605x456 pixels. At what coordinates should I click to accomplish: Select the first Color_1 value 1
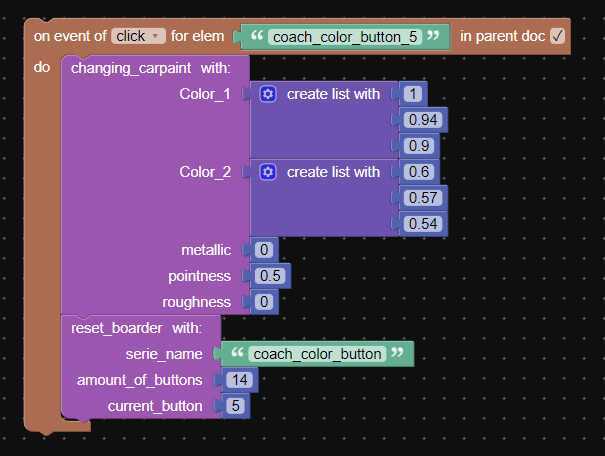pos(413,94)
